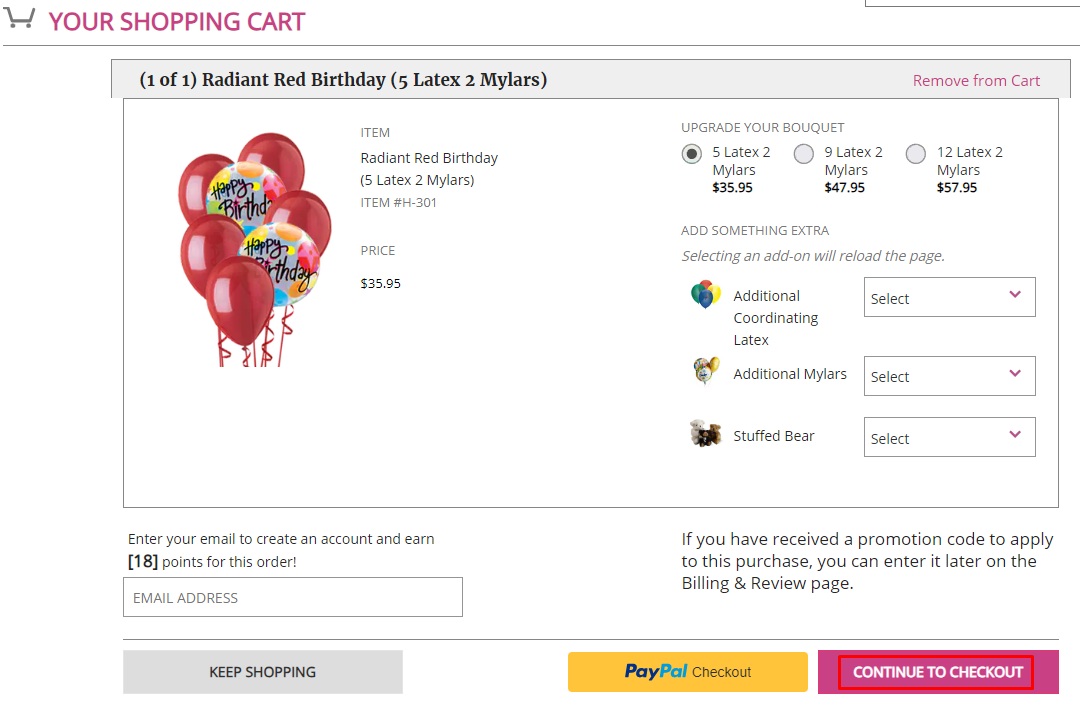The height and width of the screenshot is (708, 1080).
Task: Click the Radiant Red Birthday item title bar
Action: [343, 80]
